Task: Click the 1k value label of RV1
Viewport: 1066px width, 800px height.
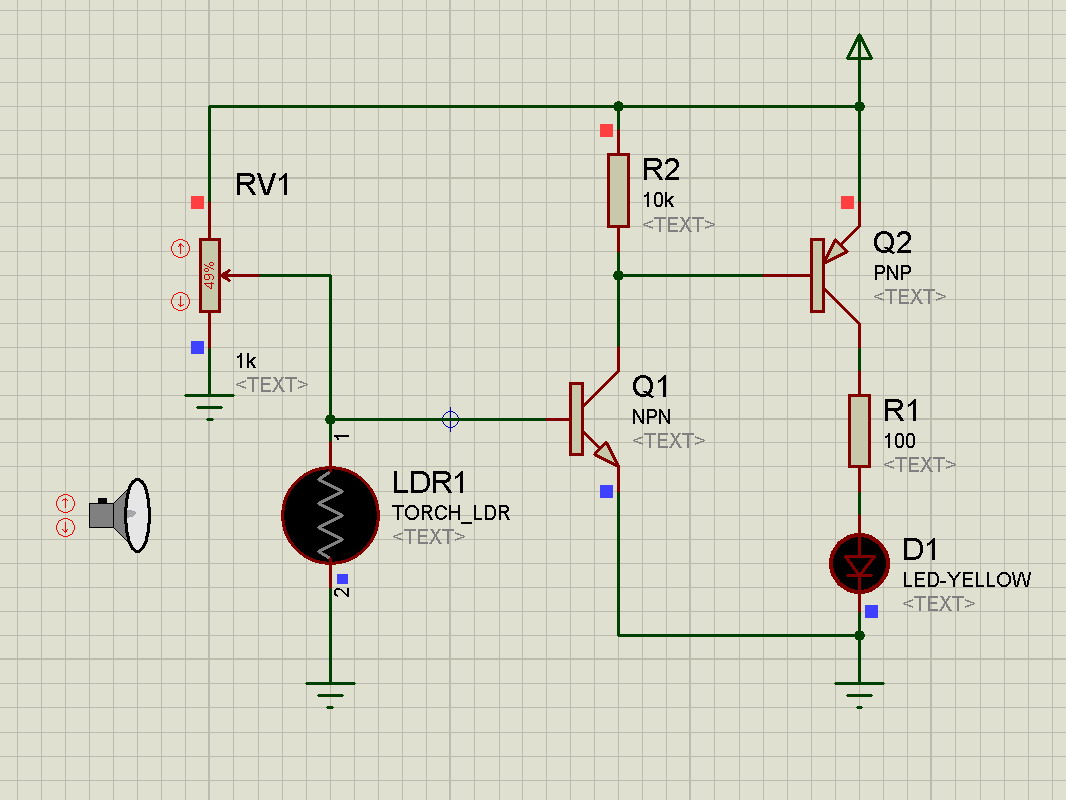Action: coord(245,361)
